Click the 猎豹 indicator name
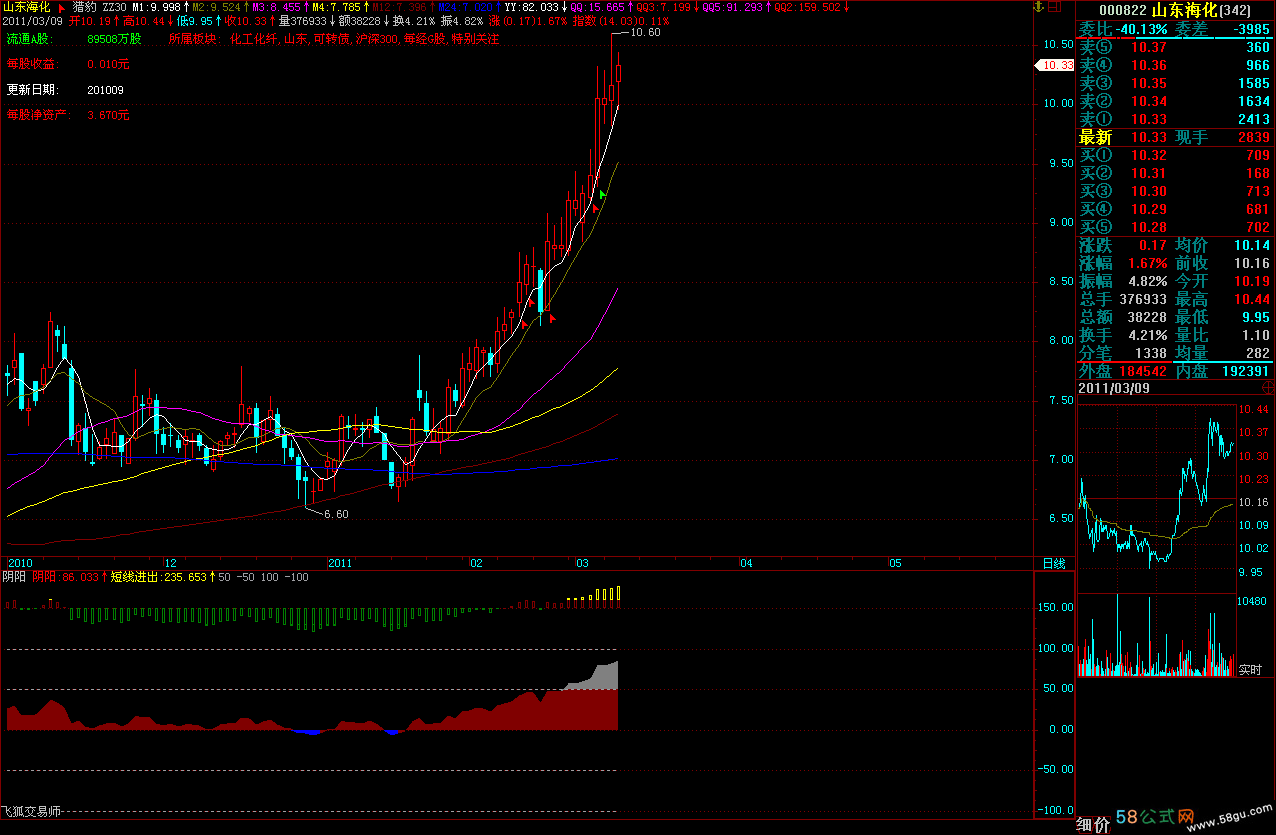1276x835 pixels. coord(84,7)
